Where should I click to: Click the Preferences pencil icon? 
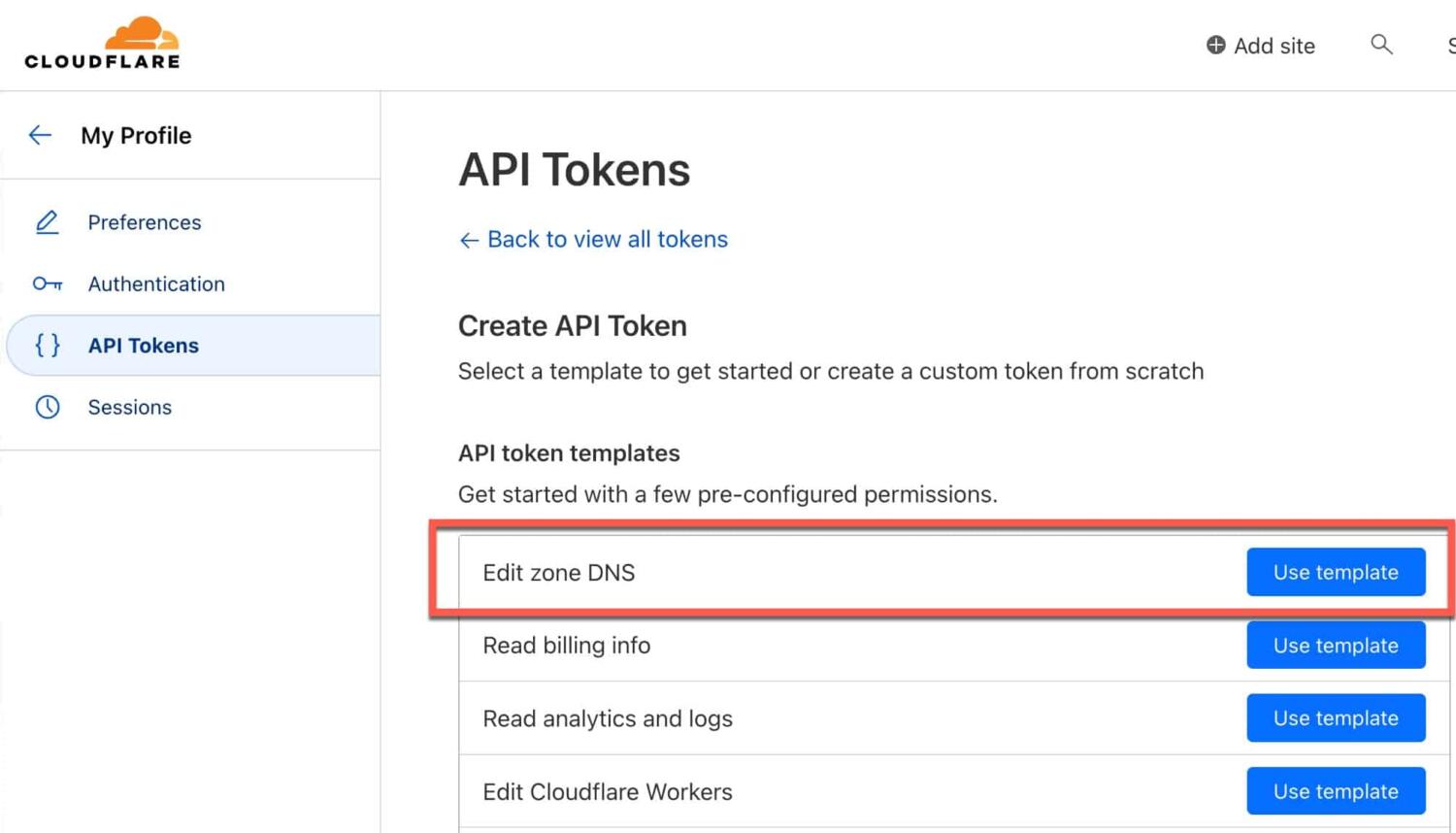[47, 222]
